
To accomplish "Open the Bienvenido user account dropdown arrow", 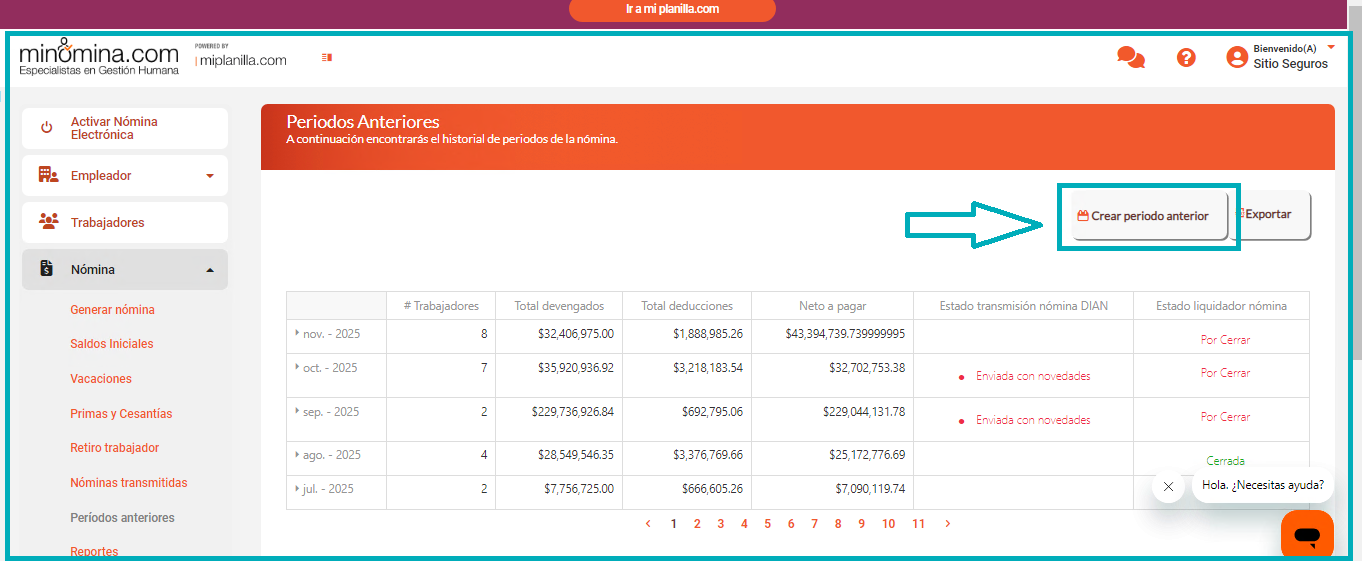I will (x=1331, y=47).
